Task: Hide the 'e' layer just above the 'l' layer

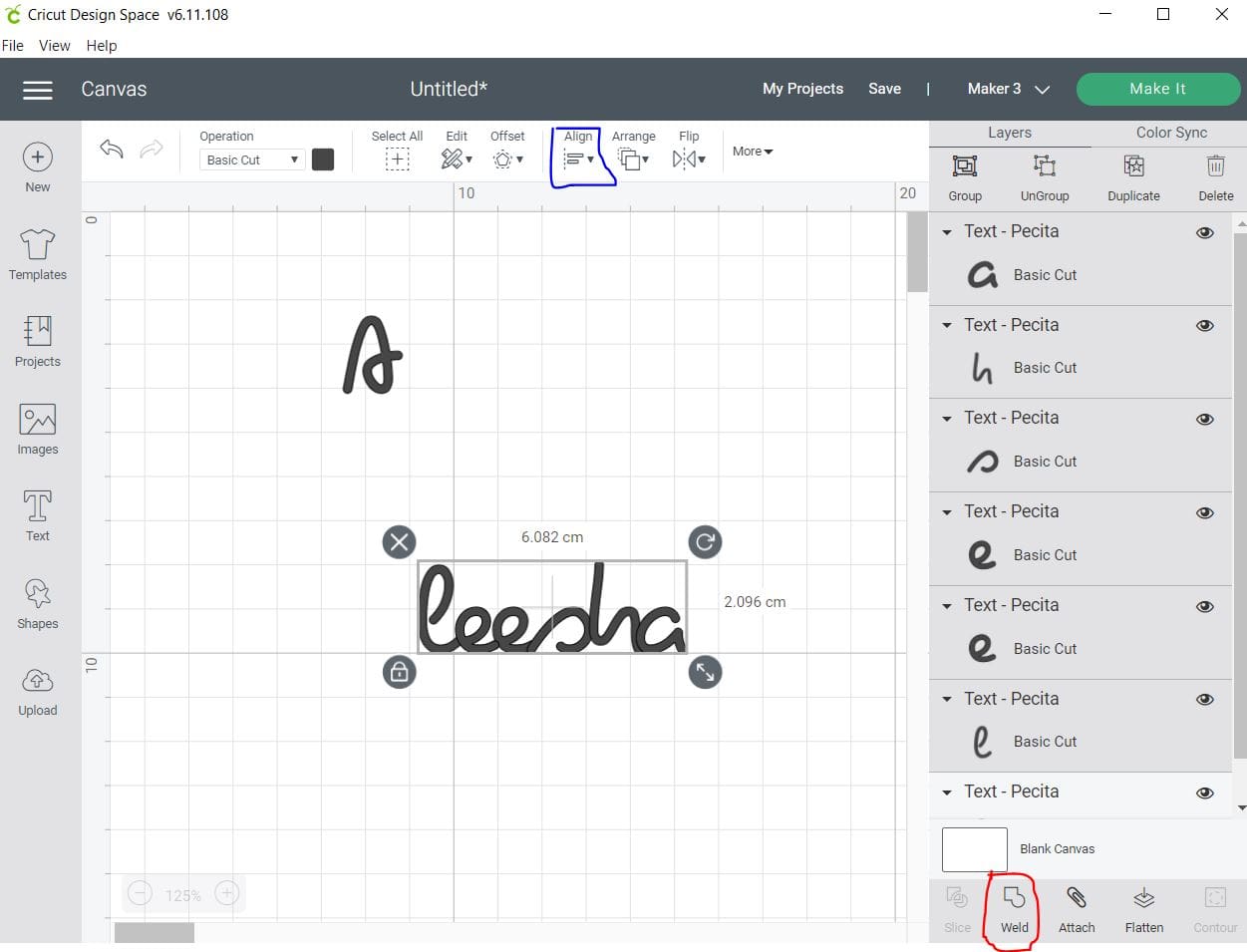Action: click(x=1205, y=607)
